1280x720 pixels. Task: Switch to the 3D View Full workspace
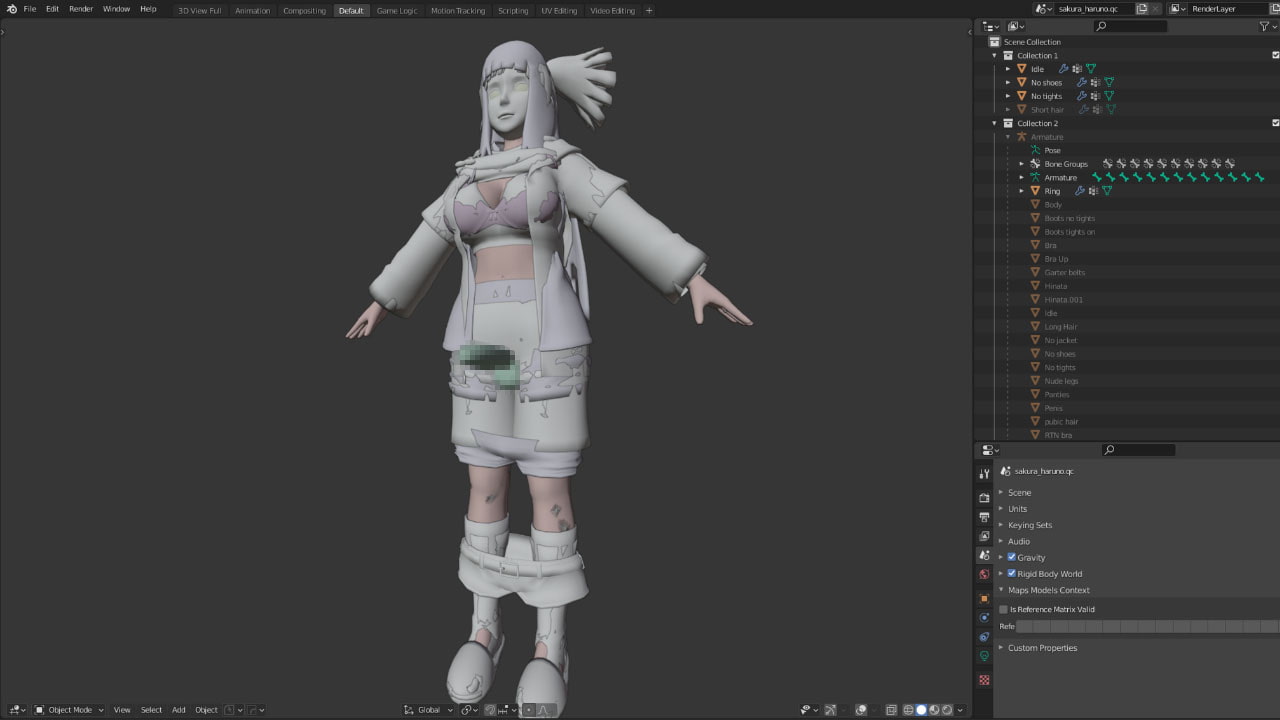199,10
